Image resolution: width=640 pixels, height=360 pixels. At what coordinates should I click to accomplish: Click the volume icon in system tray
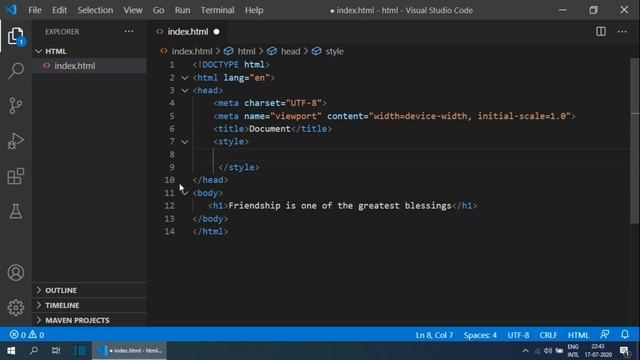pyautogui.click(x=548, y=351)
